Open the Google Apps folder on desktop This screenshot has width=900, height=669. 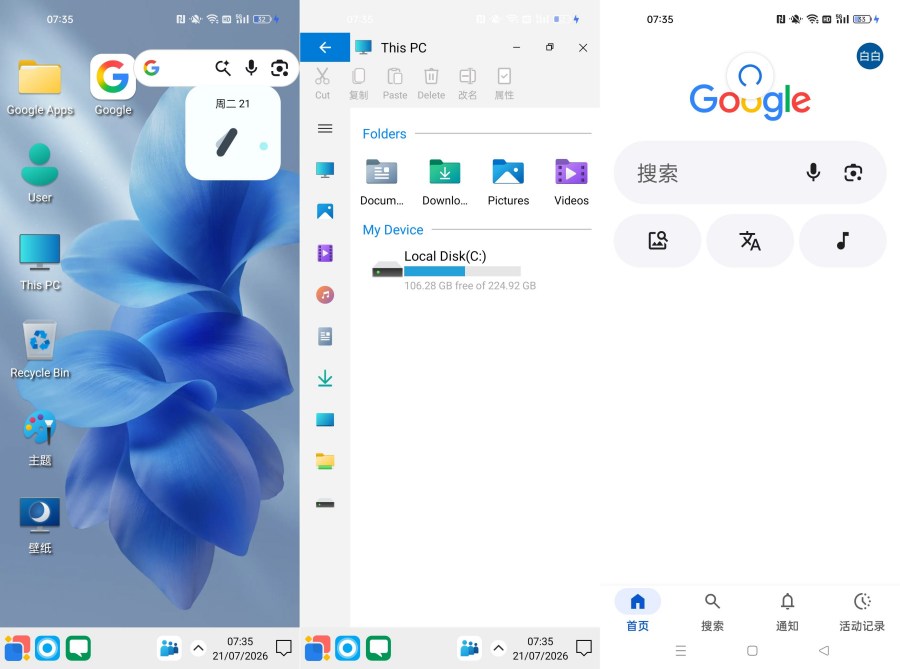(40, 87)
